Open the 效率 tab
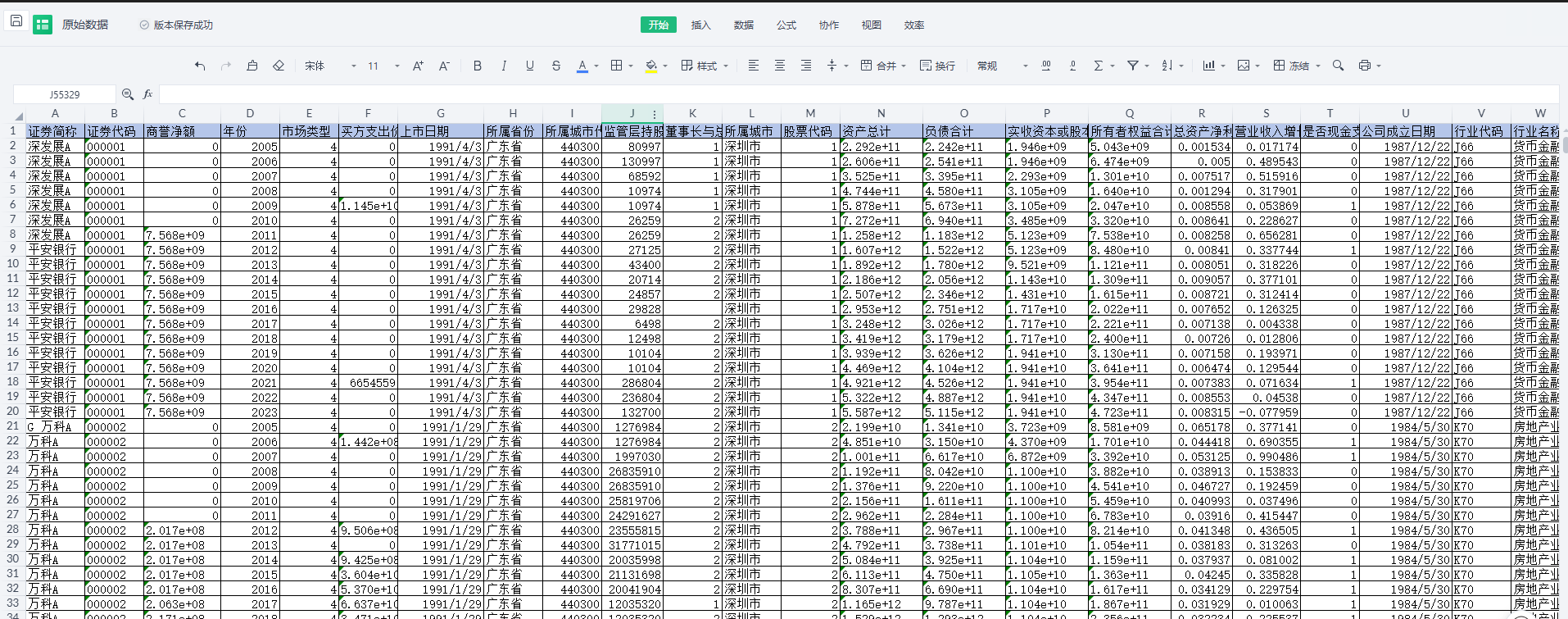The height and width of the screenshot is (619, 1568). click(x=914, y=25)
